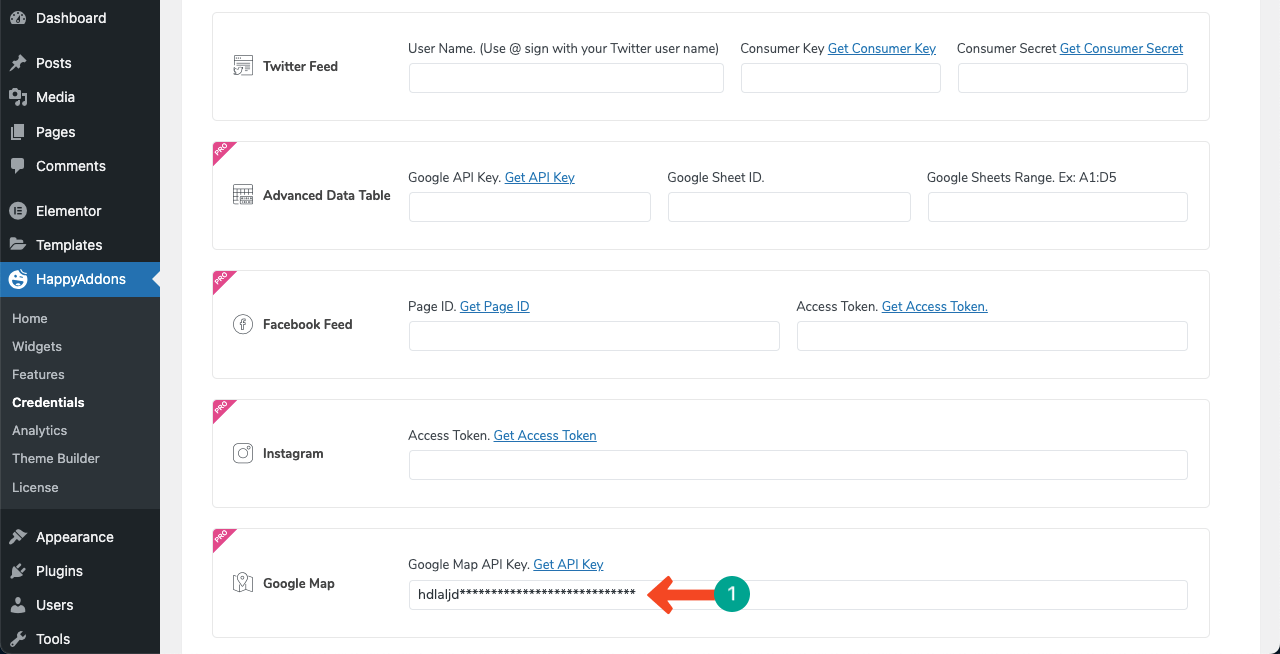Click the Pages document icon

[18, 132]
